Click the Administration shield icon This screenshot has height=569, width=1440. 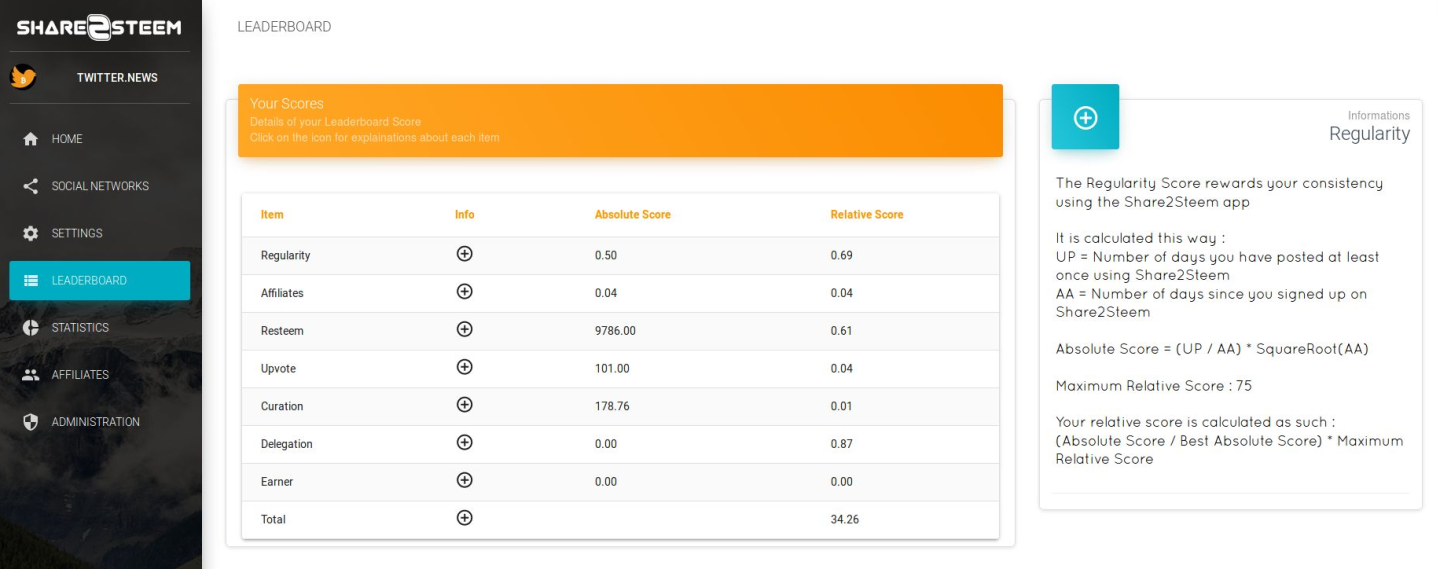point(31,422)
